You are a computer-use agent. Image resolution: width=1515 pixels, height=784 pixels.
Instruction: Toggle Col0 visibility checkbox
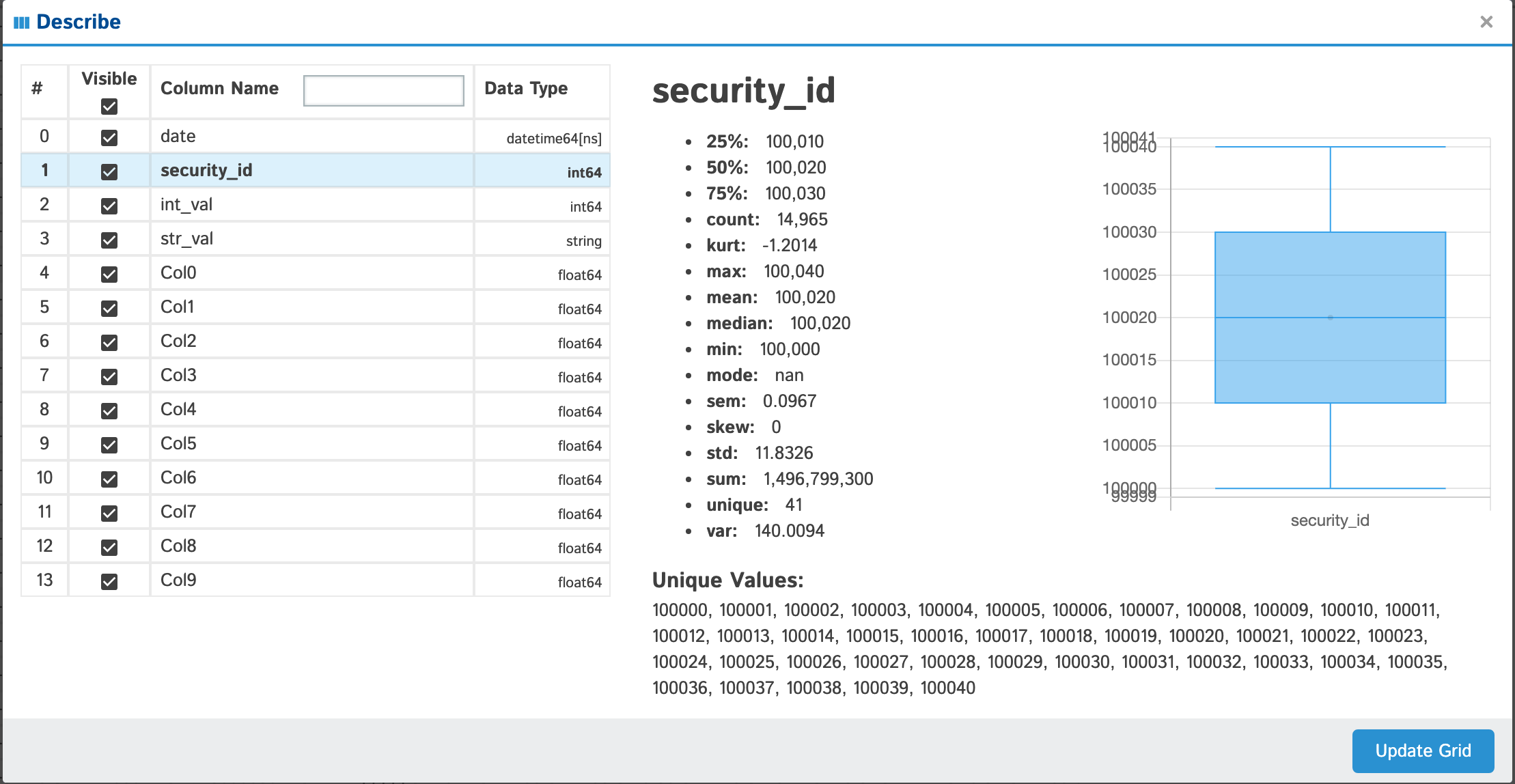click(x=109, y=274)
